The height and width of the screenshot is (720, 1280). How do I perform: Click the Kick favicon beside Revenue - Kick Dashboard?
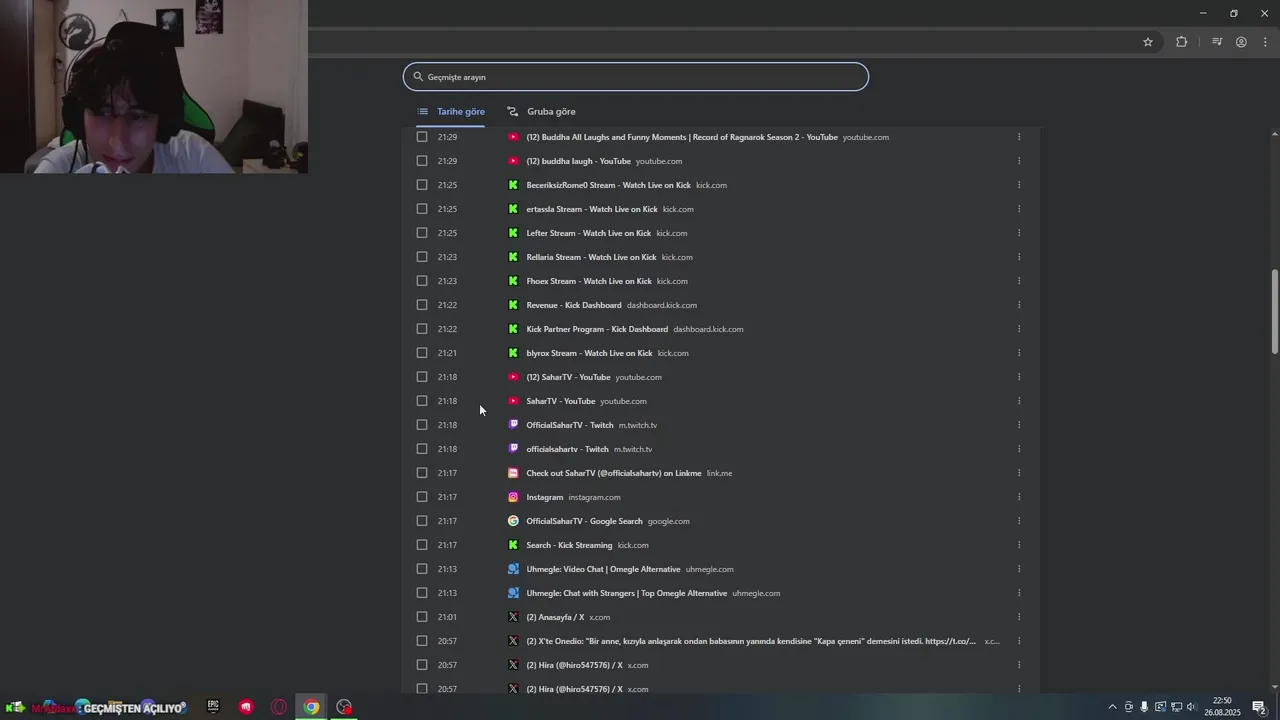[513, 305]
